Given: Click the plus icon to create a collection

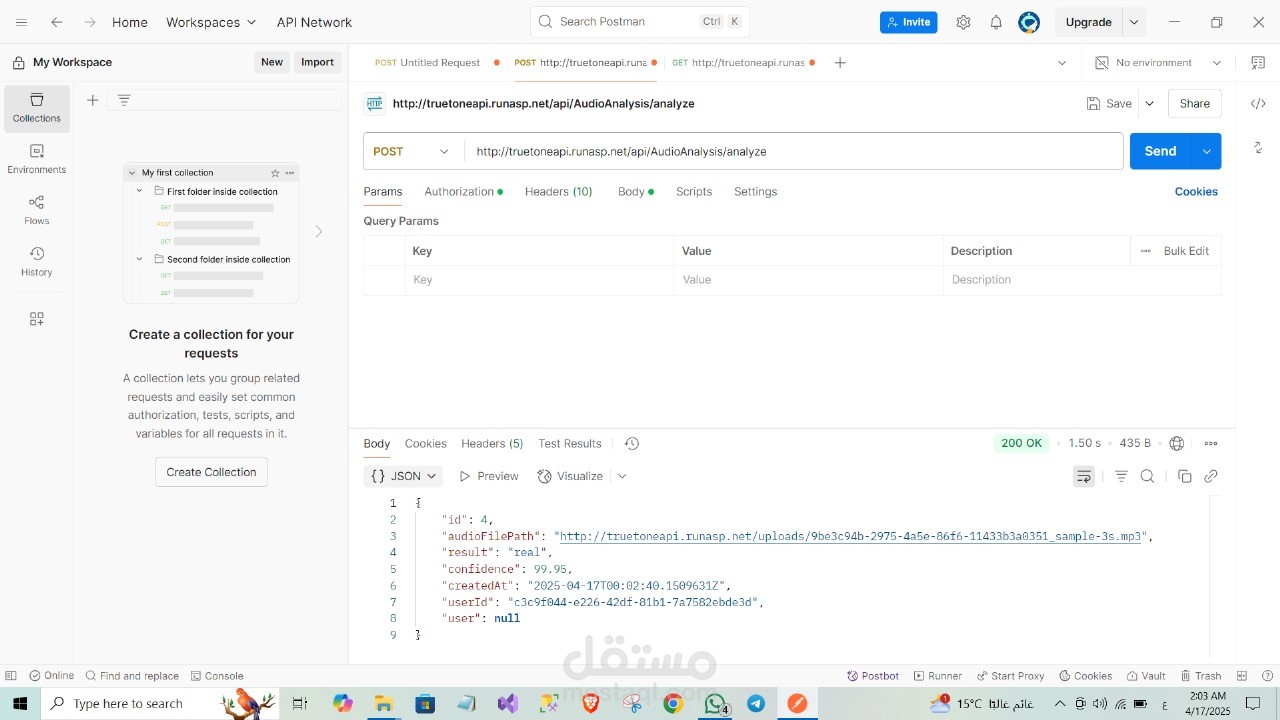Looking at the screenshot, I should tap(93, 100).
